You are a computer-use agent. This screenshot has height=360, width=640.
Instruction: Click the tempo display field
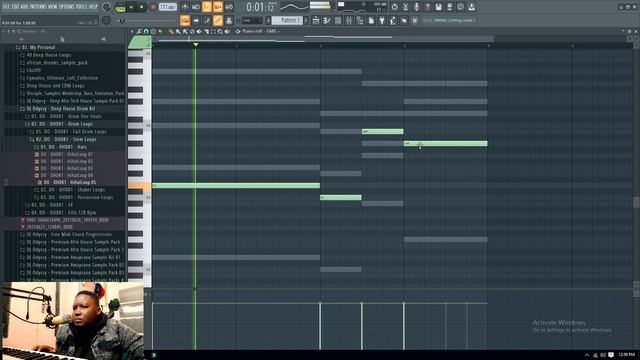(x=168, y=7)
